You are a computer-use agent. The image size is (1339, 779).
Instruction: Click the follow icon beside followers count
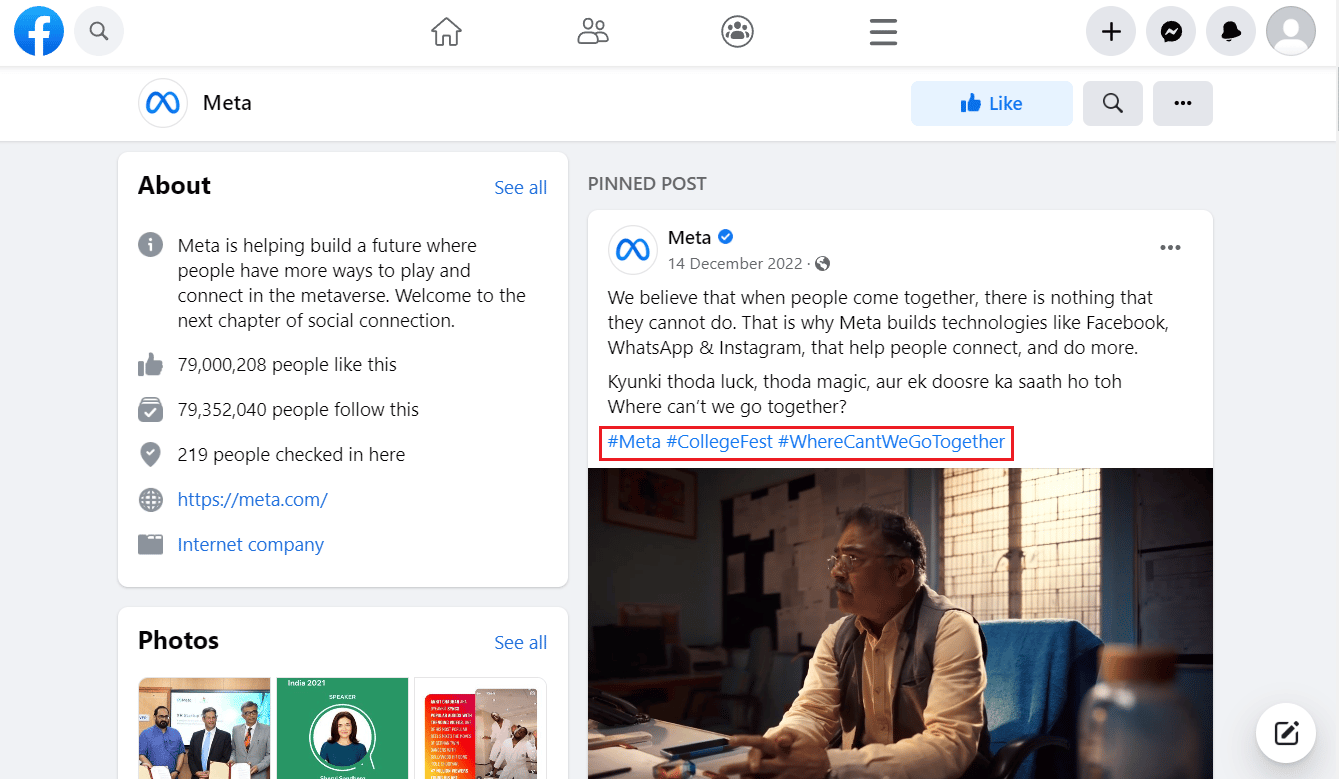[150, 410]
